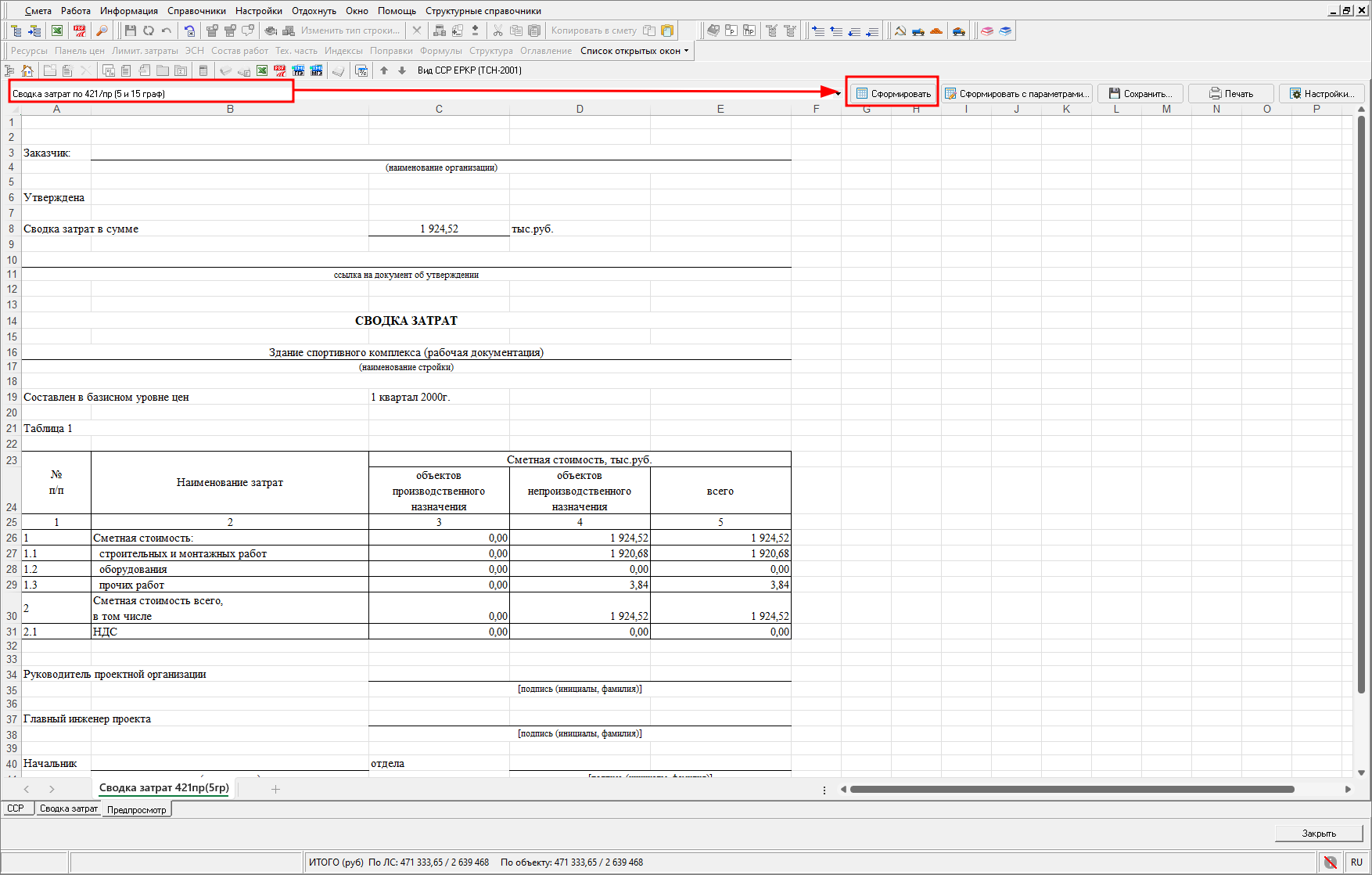Undo the last action
Image resolution: width=1372 pixels, height=875 pixels.
tap(167, 31)
